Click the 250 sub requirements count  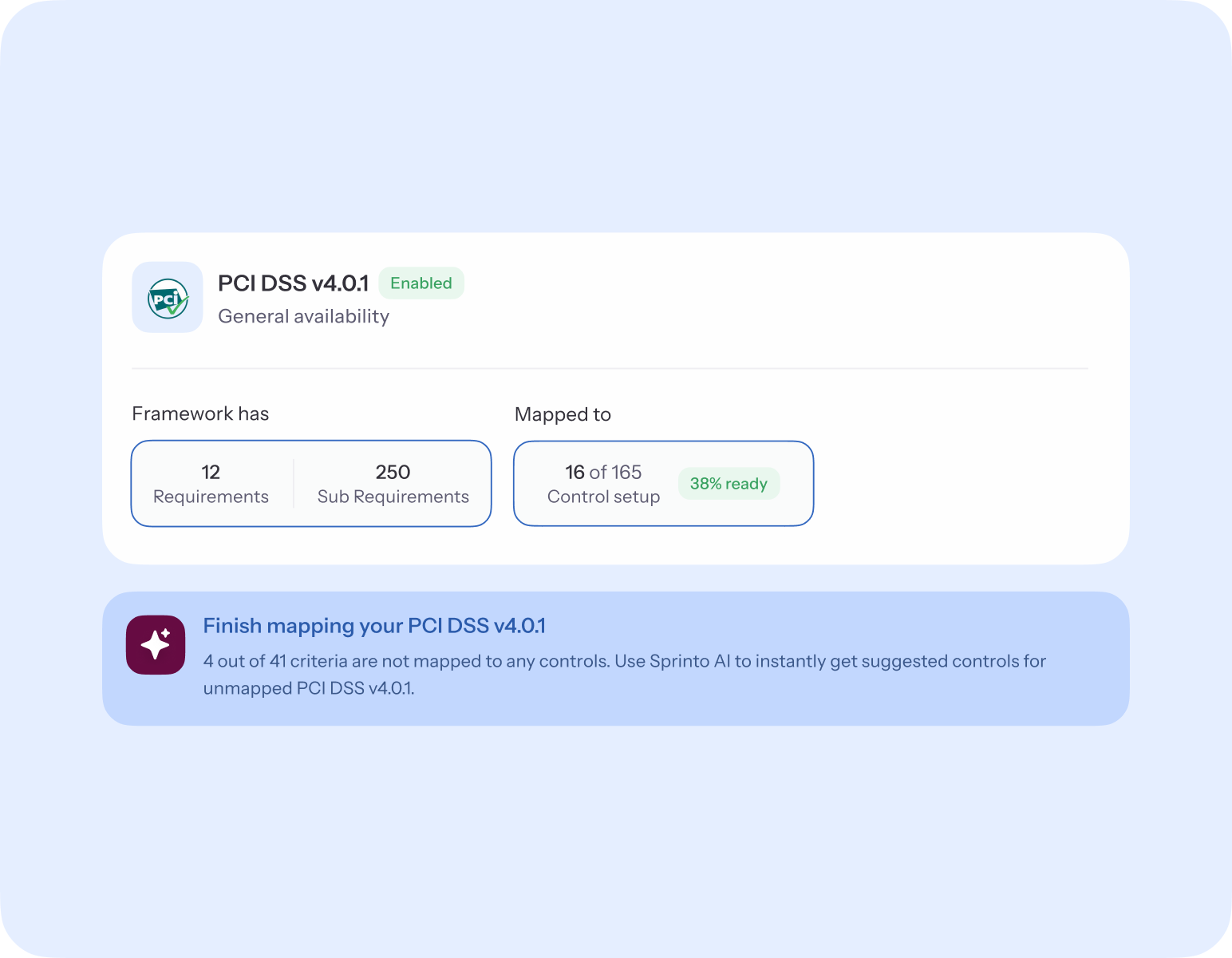click(393, 472)
